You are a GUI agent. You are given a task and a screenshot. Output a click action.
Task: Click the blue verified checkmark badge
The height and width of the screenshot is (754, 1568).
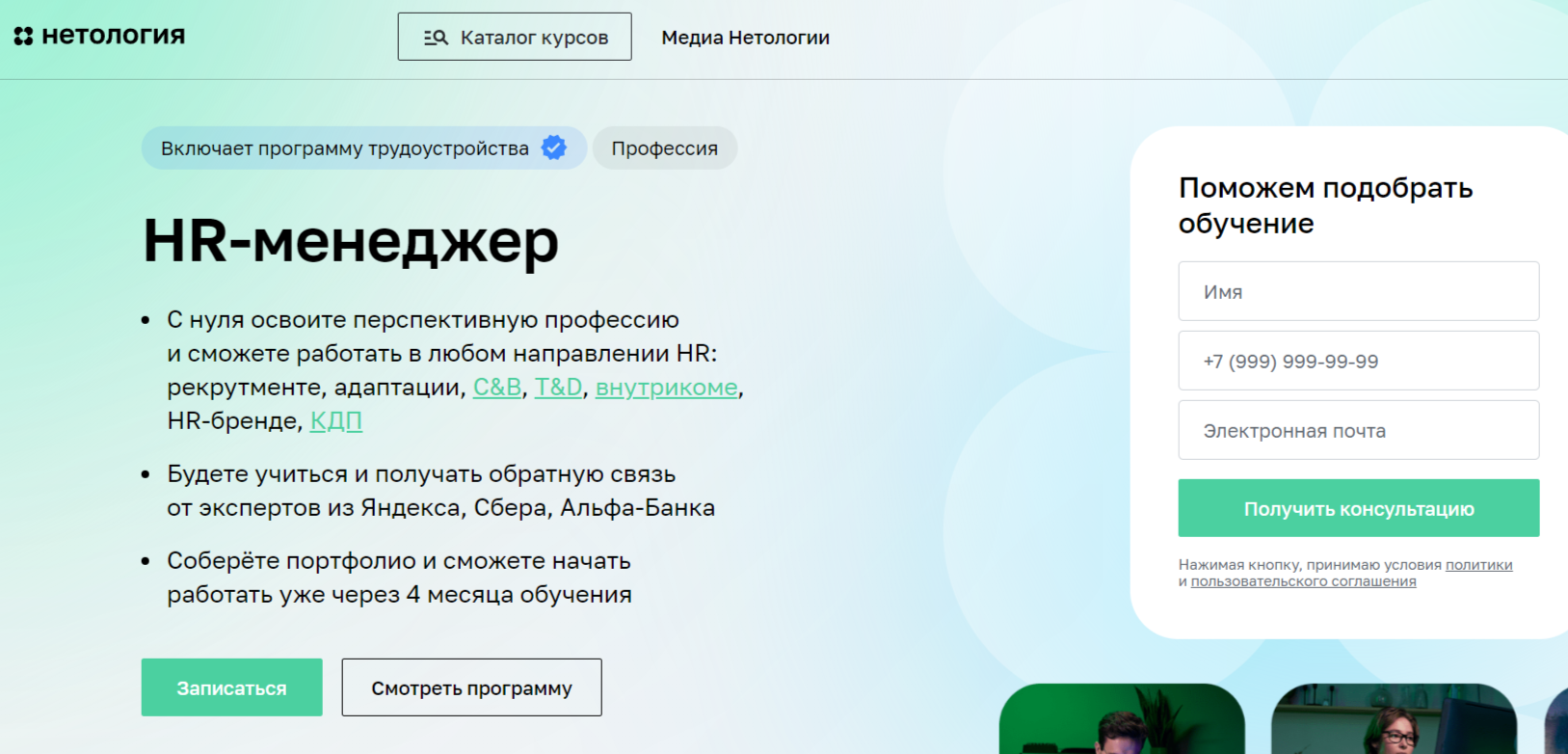pyautogui.click(x=554, y=148)
